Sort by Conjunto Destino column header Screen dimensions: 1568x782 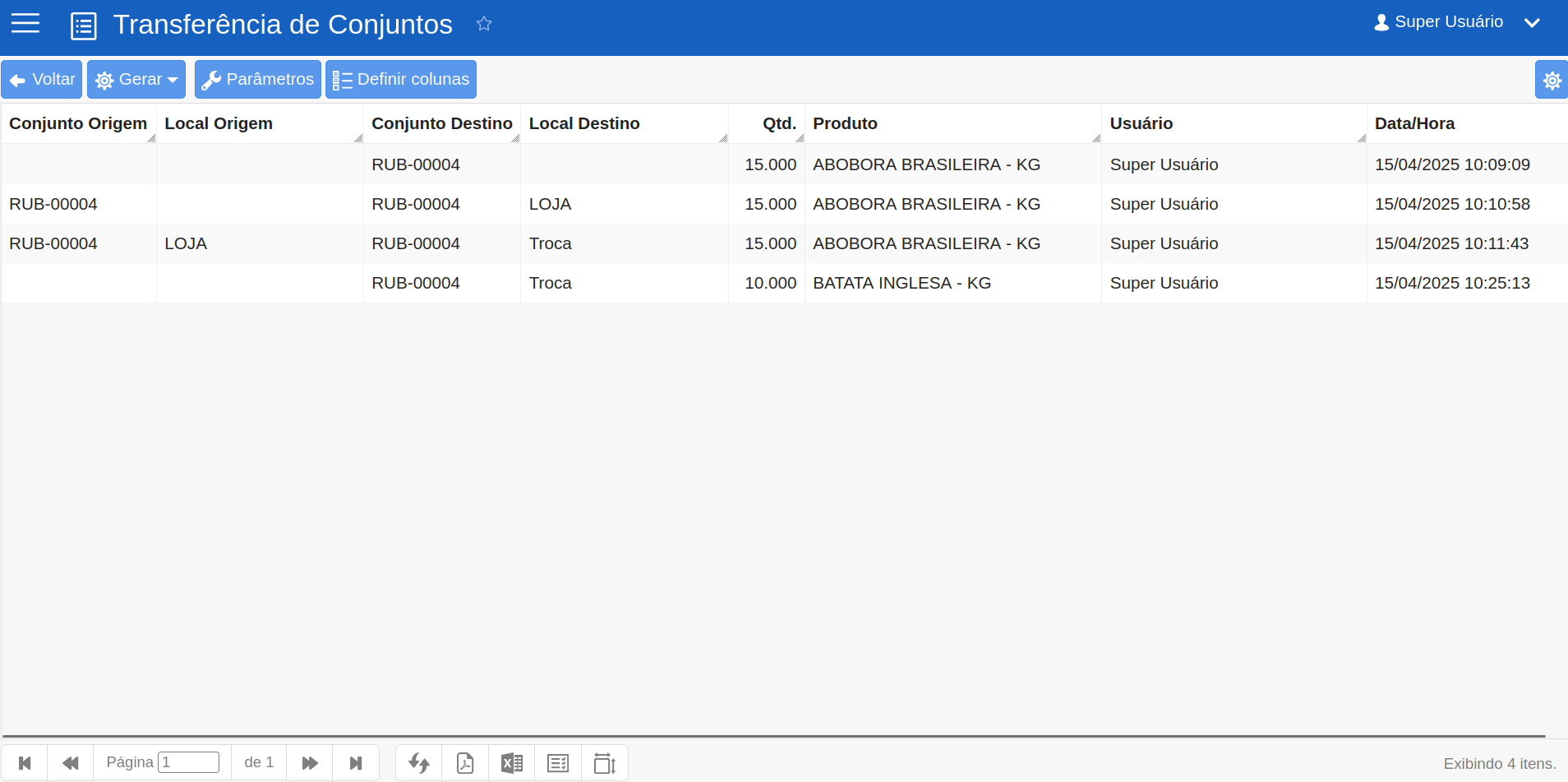tap(442, 123)
